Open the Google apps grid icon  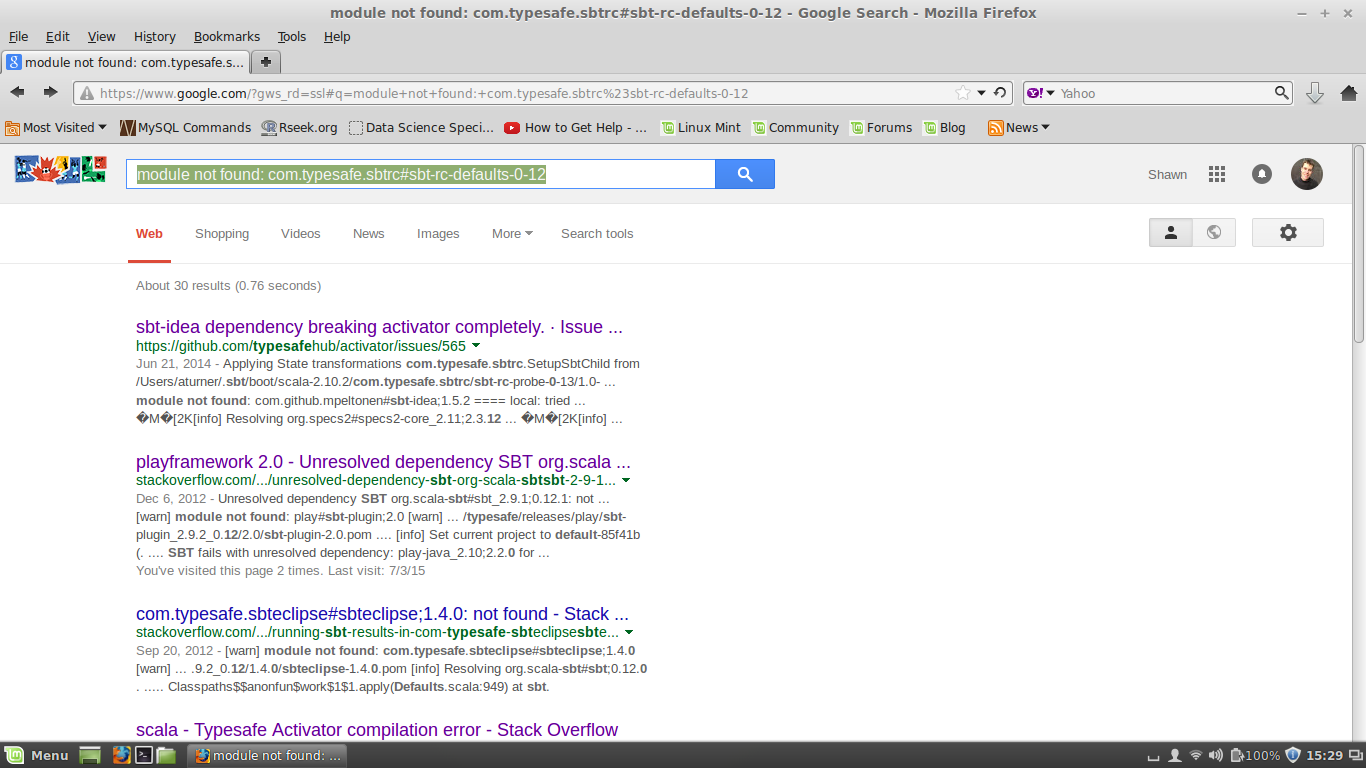(x=1217, y=174)
